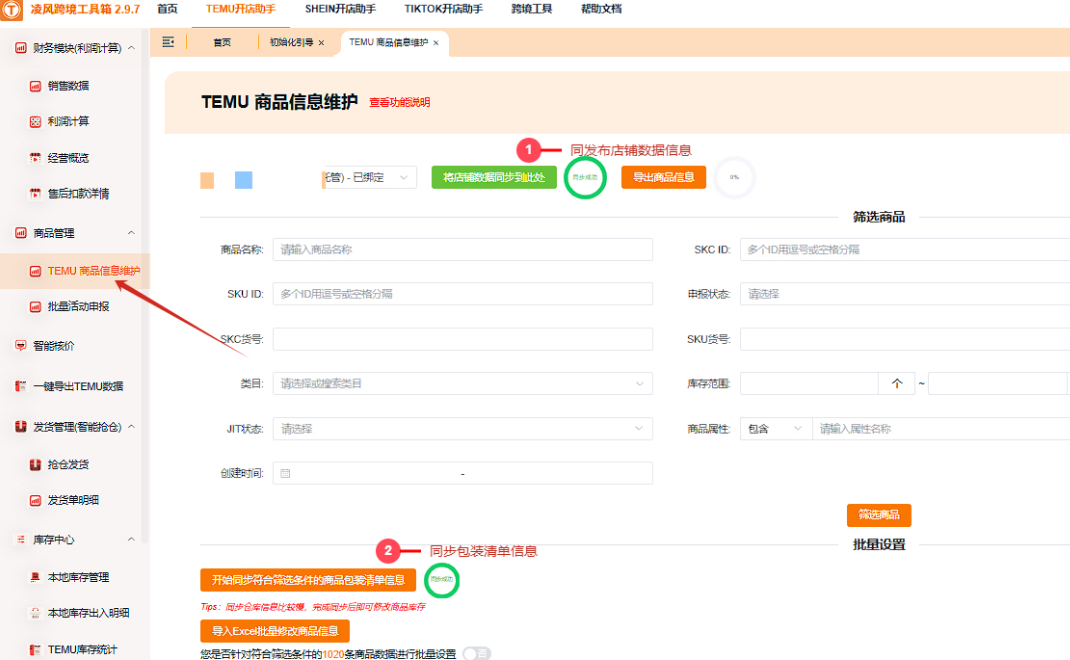Open the 初始化引导 tab
The width and height of the screenshot is (1070, 660).
point(288,42)
